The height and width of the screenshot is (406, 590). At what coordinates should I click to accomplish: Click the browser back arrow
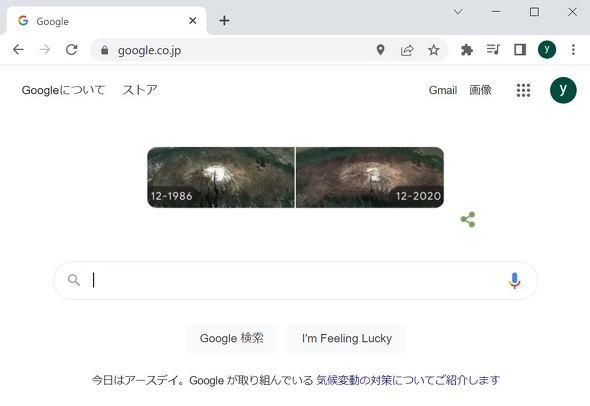point(18,50)
